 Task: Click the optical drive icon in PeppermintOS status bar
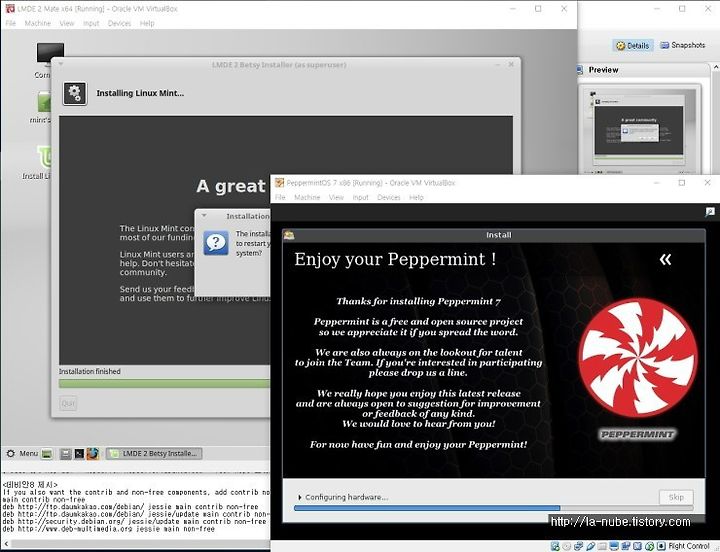tap(567, 546)
